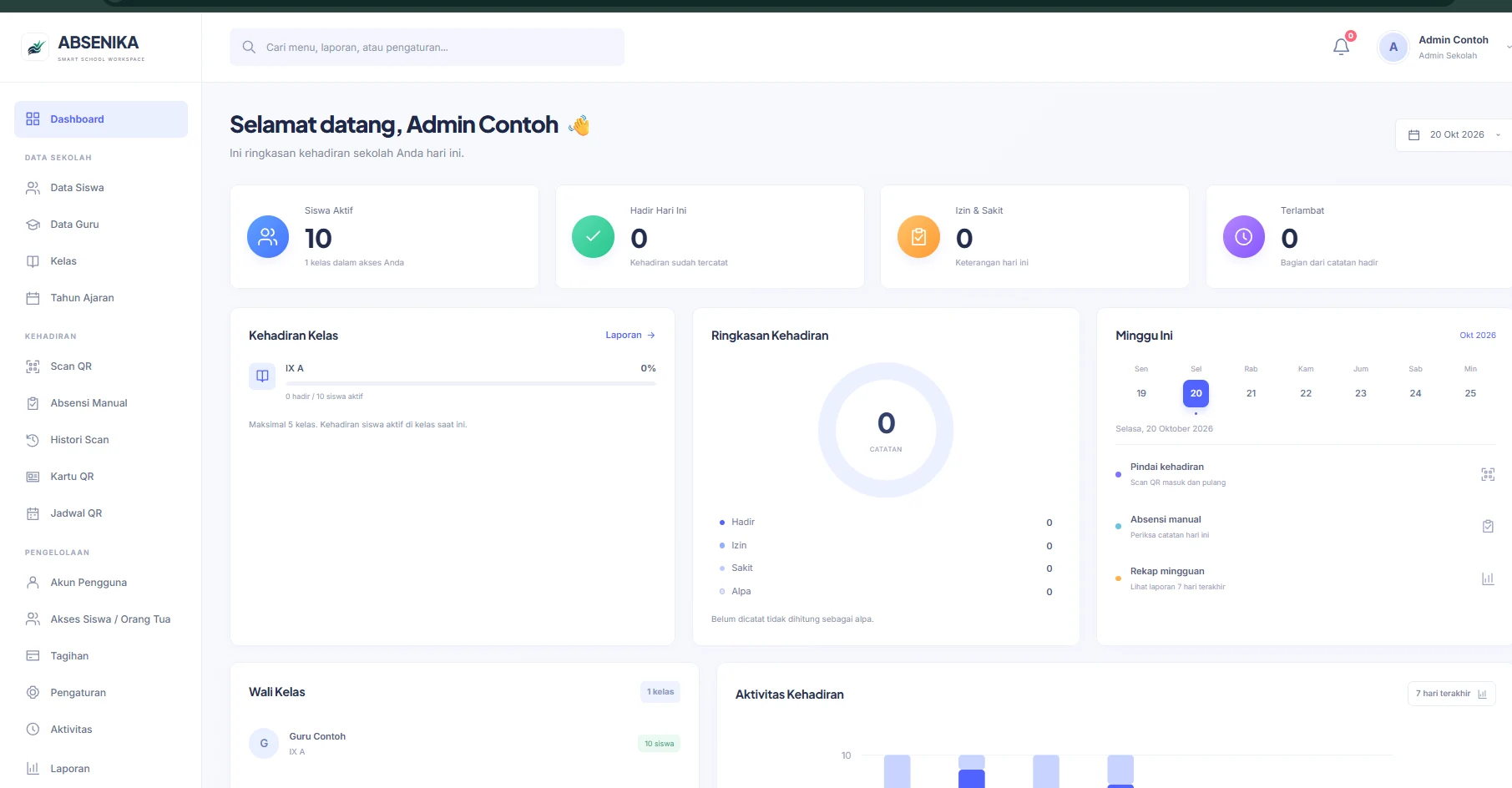The image size is (1512, 788).
Task: Open Tahun Ajaran menu item
Action: click(101, 298)
